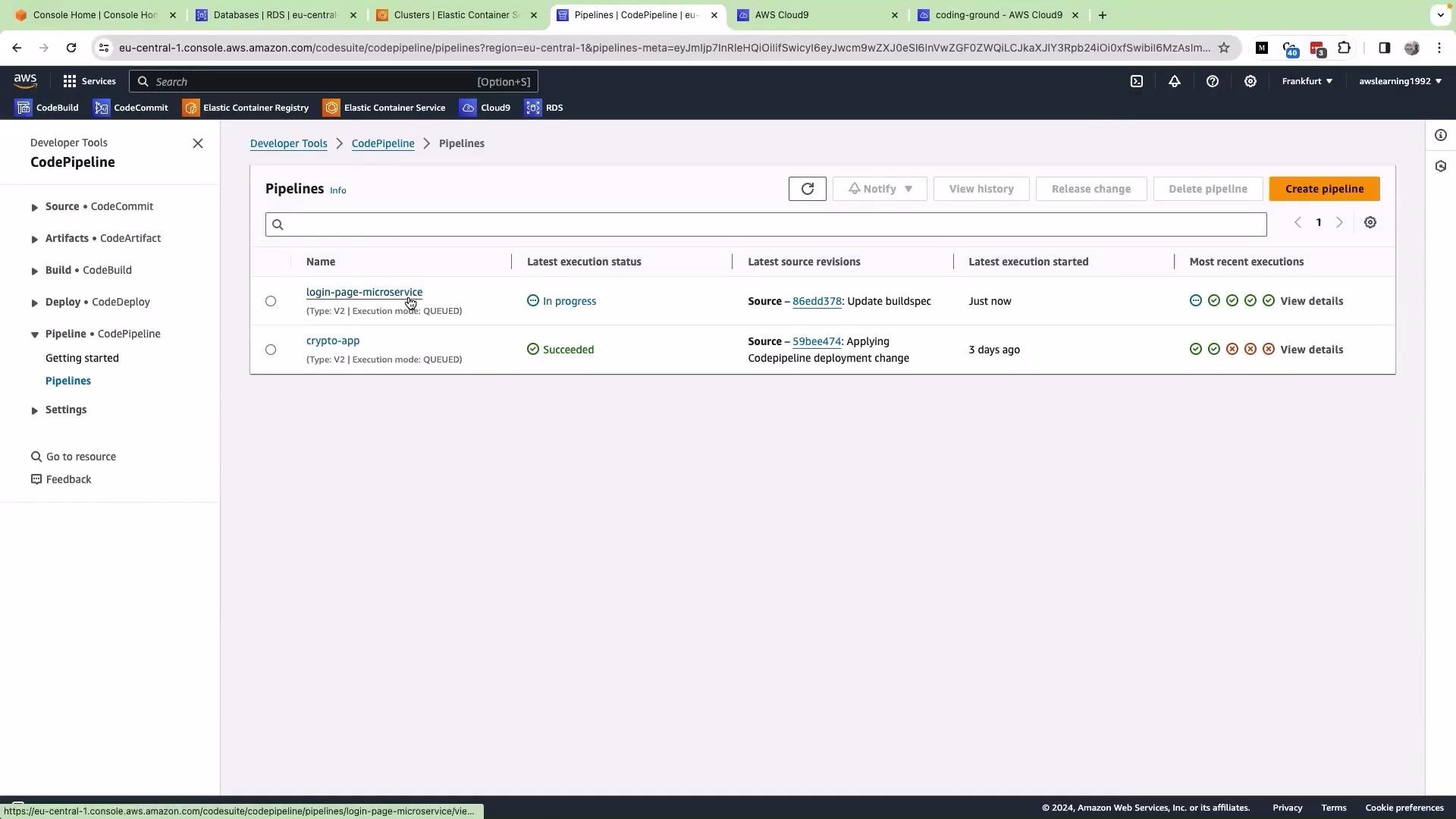Open the info panel icon on right edge
The width and height of the screenshot is (1456, 819).
(1441, 136)
